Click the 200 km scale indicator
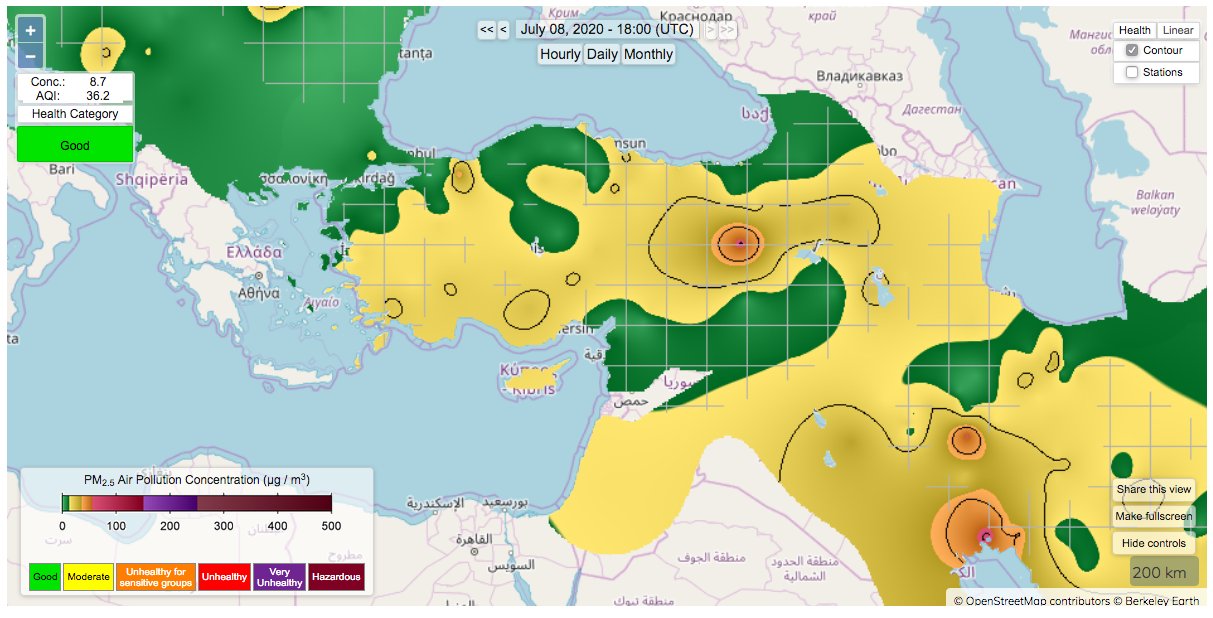 (1164, 572)
